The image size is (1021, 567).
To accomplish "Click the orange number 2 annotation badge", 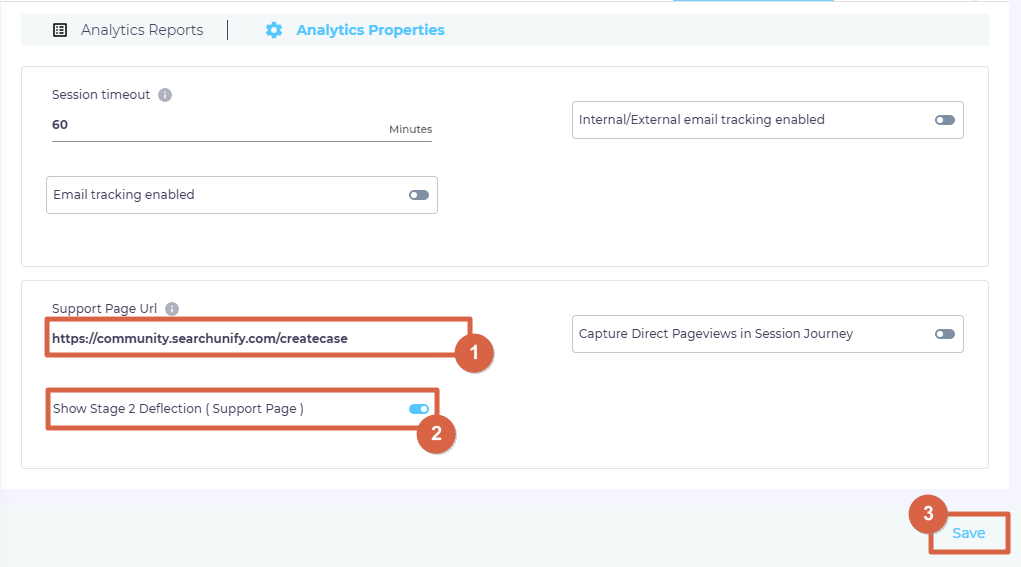I will pos(436,434).
